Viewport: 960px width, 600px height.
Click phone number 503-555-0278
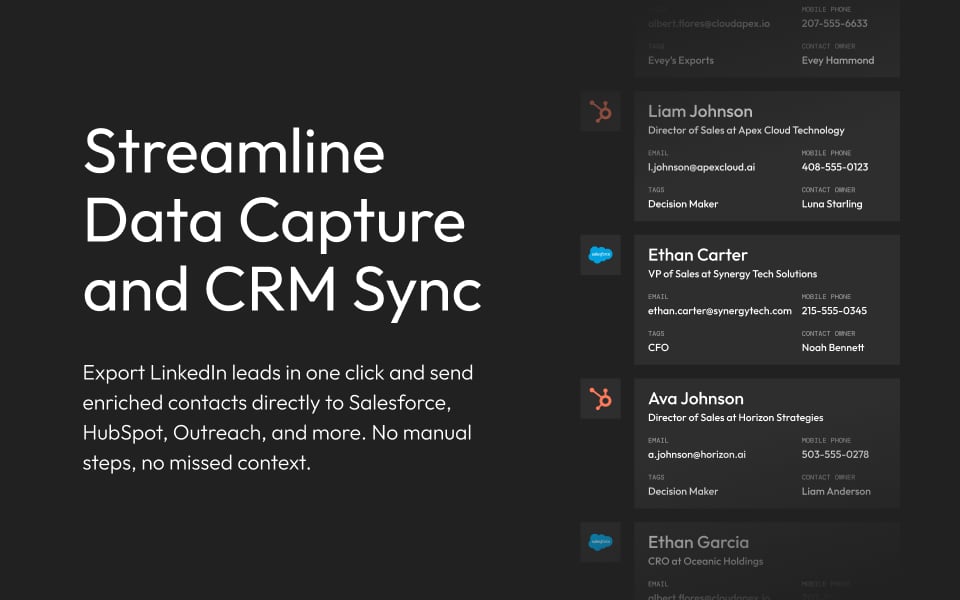(x=835, y=454)
